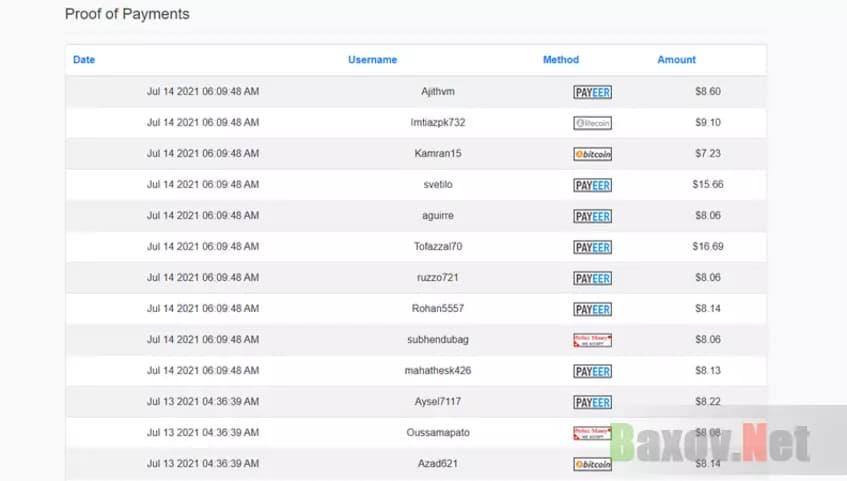Image resolution: width=847 pixels, height=481 pixels.
Task: Click the Perfect Money icon for Oussamapato
Action: click(x=592, y=433)
